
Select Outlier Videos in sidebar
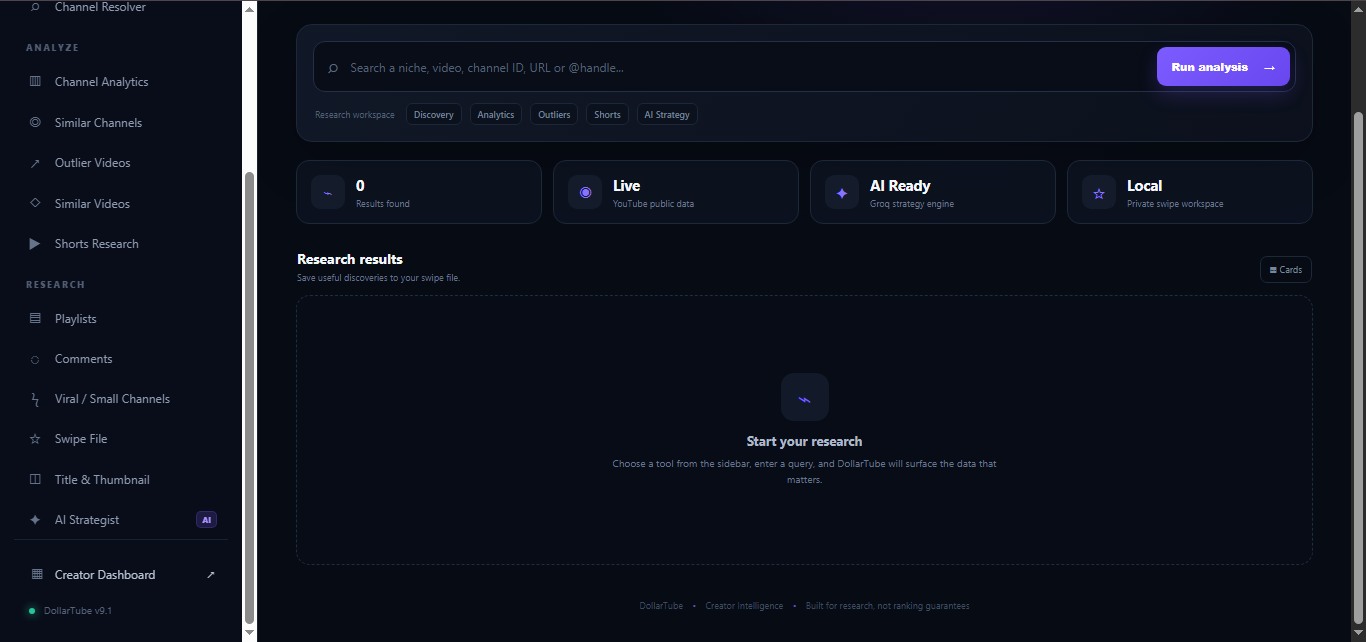tap(121, 163)
